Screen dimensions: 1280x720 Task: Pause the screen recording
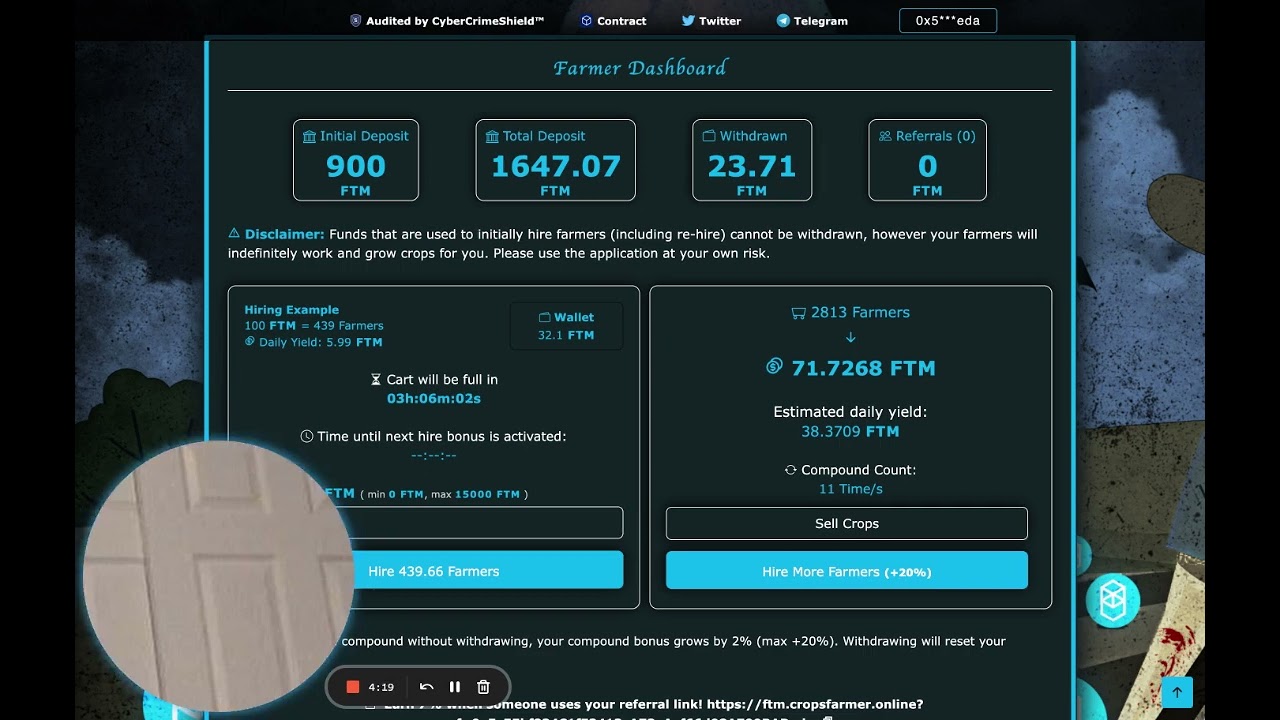[455, 687]
